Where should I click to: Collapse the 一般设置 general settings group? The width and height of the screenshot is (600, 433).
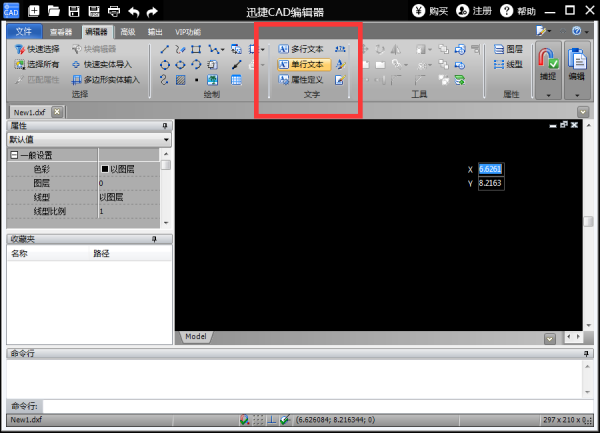click(x=14, y=155)
